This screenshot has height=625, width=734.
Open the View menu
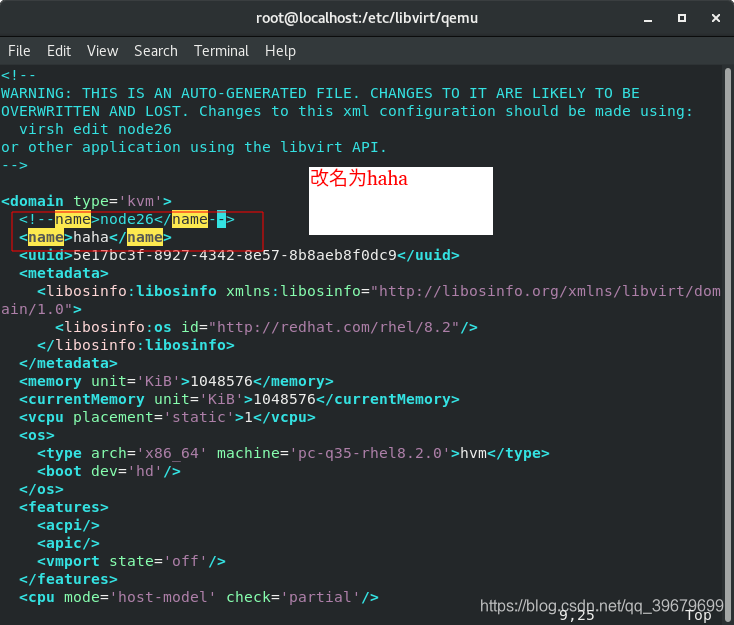tap(103, 51)
